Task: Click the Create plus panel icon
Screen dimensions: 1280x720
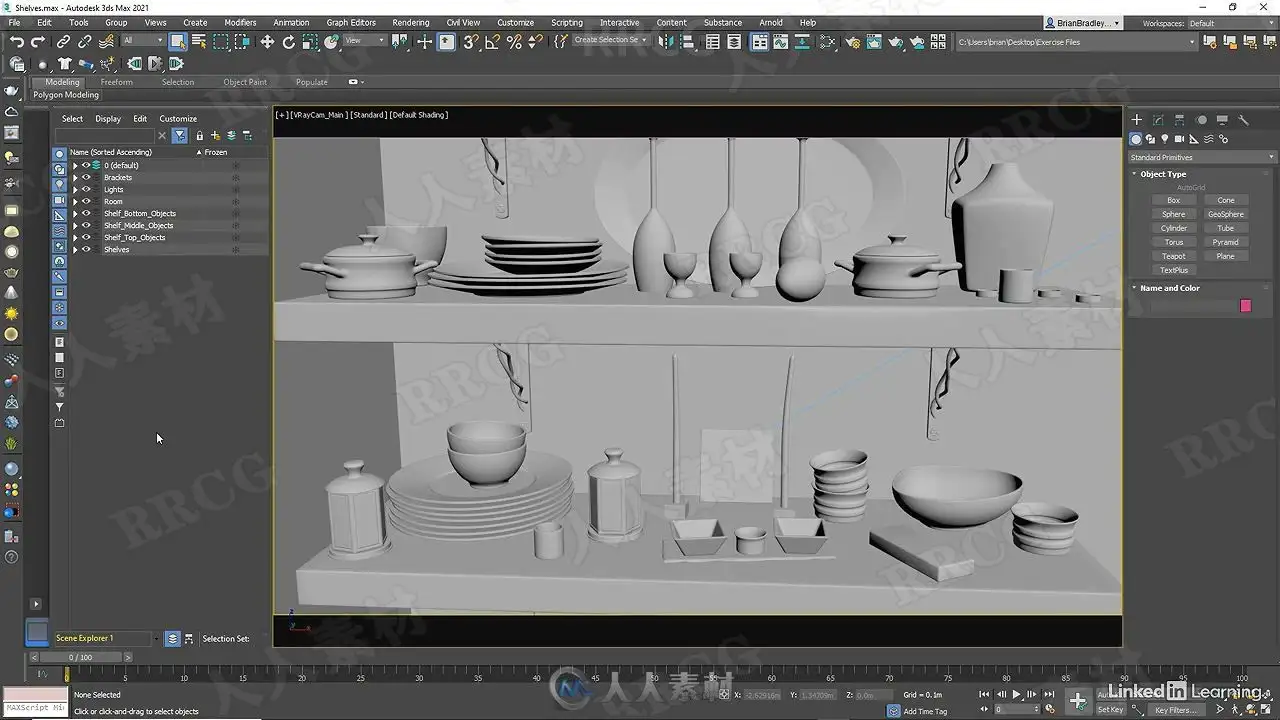Action: [1136, 120]
